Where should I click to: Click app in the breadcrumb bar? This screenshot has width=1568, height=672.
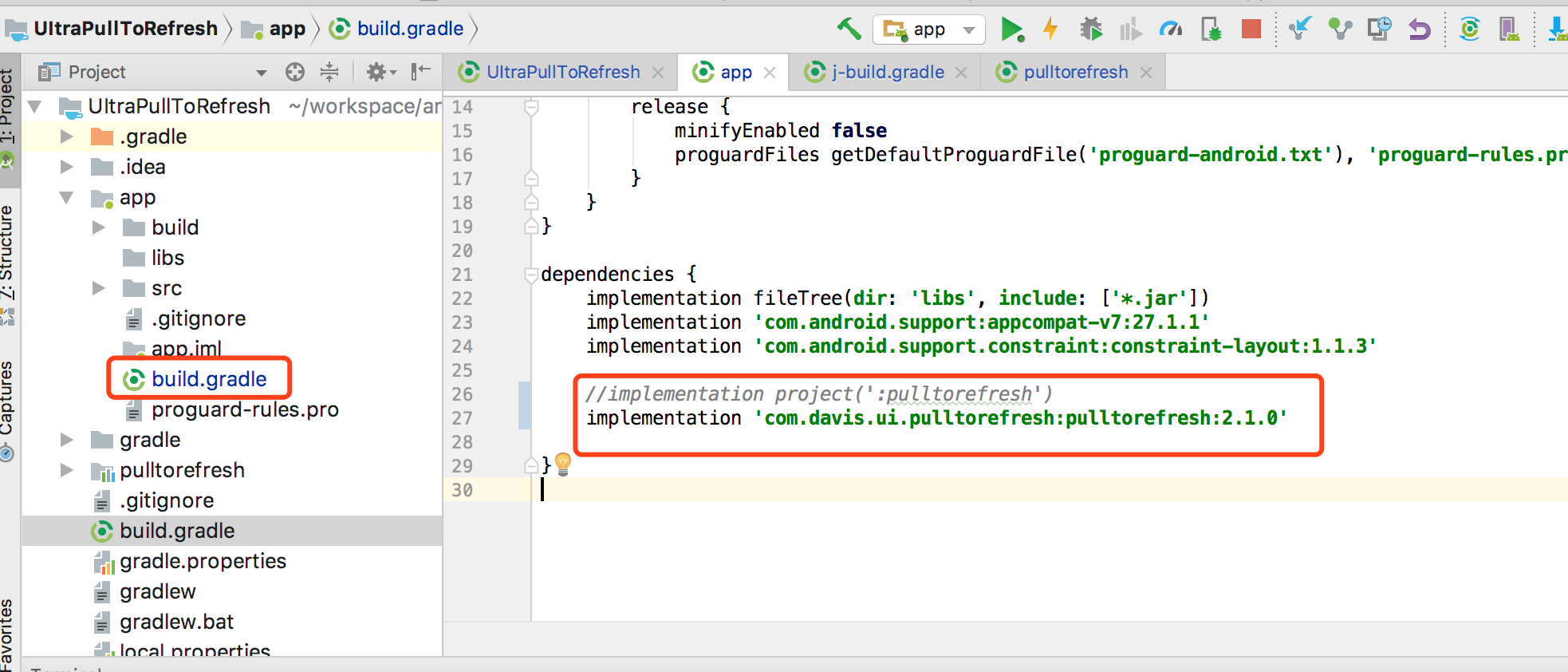tap(274, 29)
